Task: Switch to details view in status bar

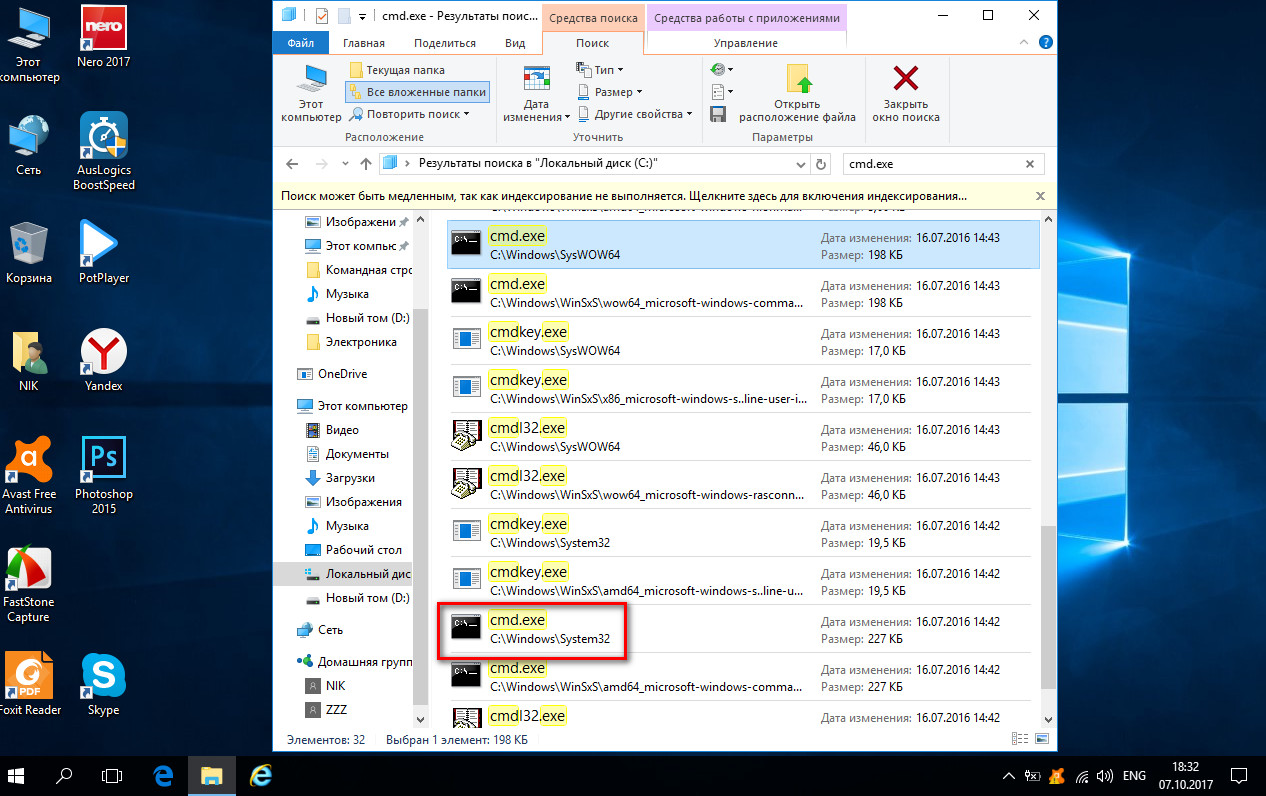Action: click(1021, 740)
